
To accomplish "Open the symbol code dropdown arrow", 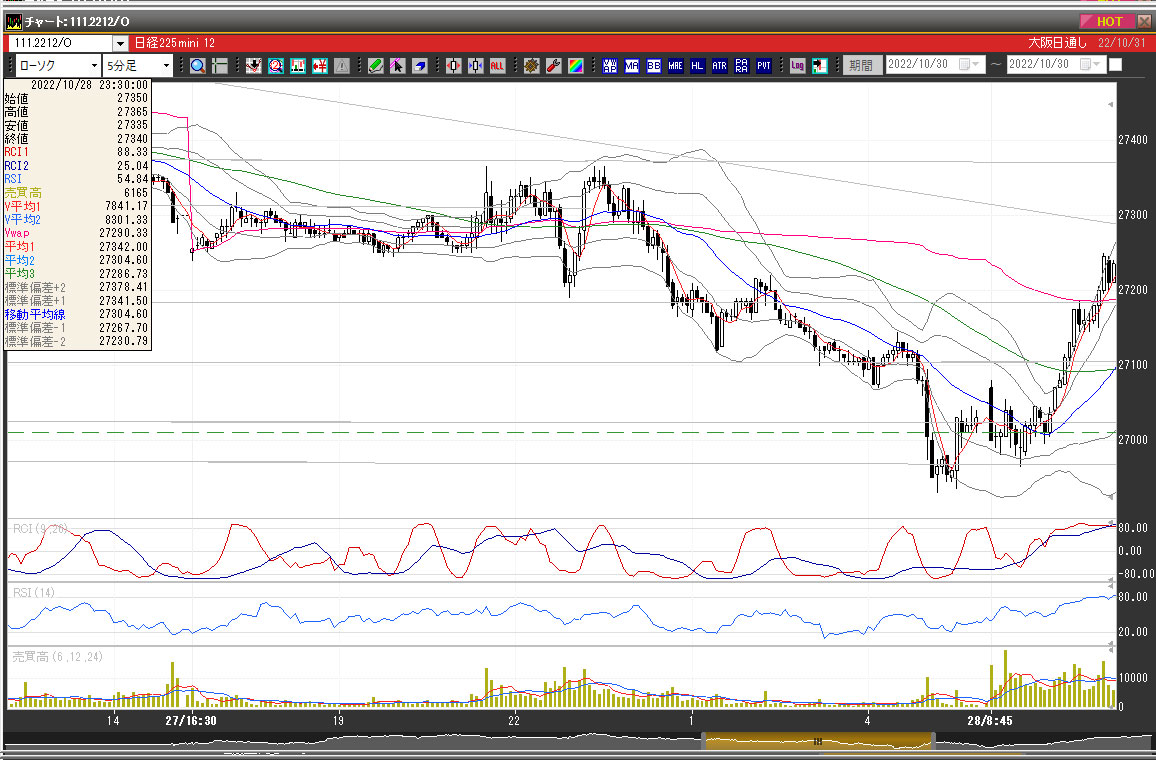I will click(120, 43).
